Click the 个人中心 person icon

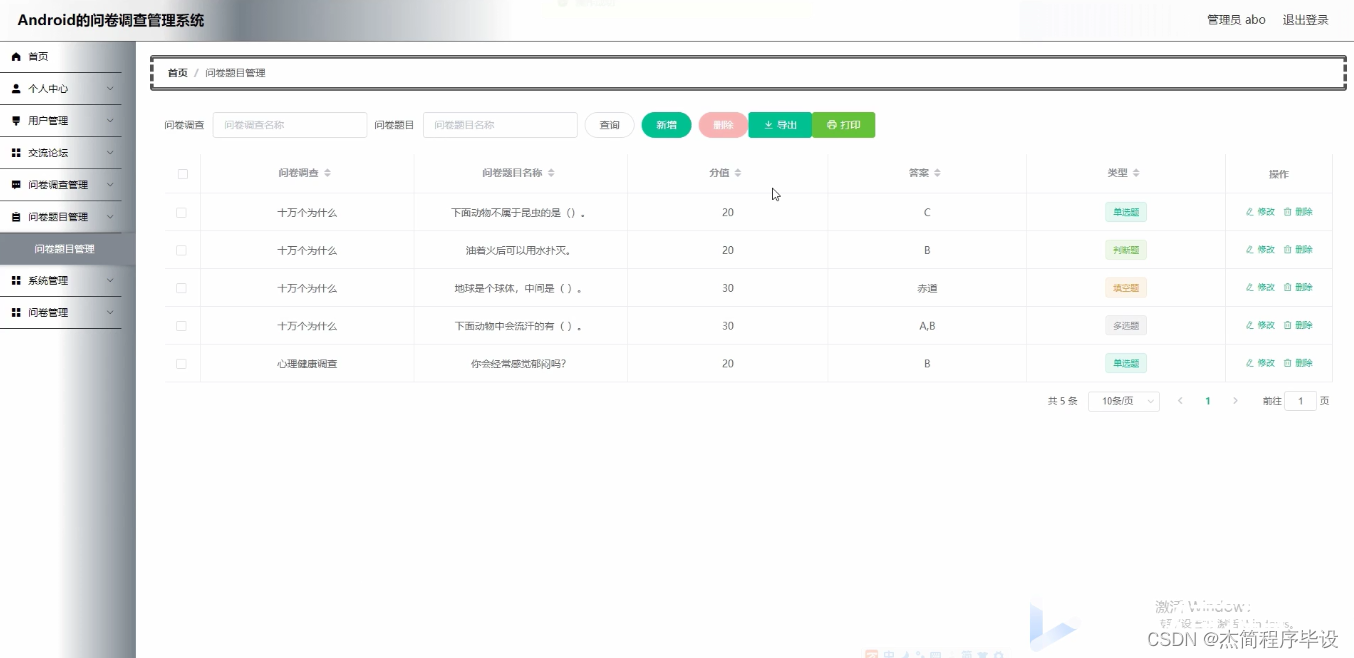tap(17, 88)
